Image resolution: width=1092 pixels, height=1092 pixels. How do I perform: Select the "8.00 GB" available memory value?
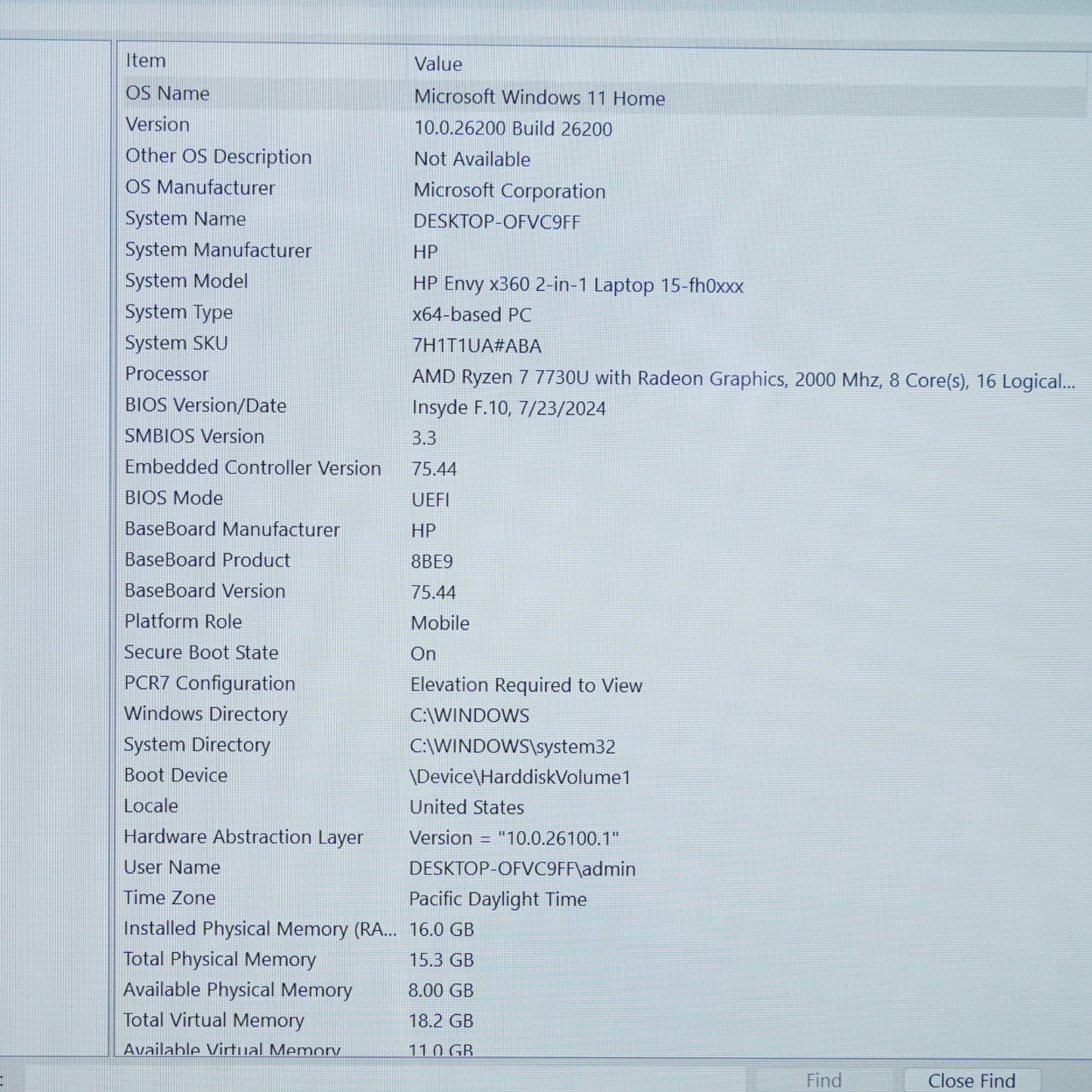[x=441, y=990]
